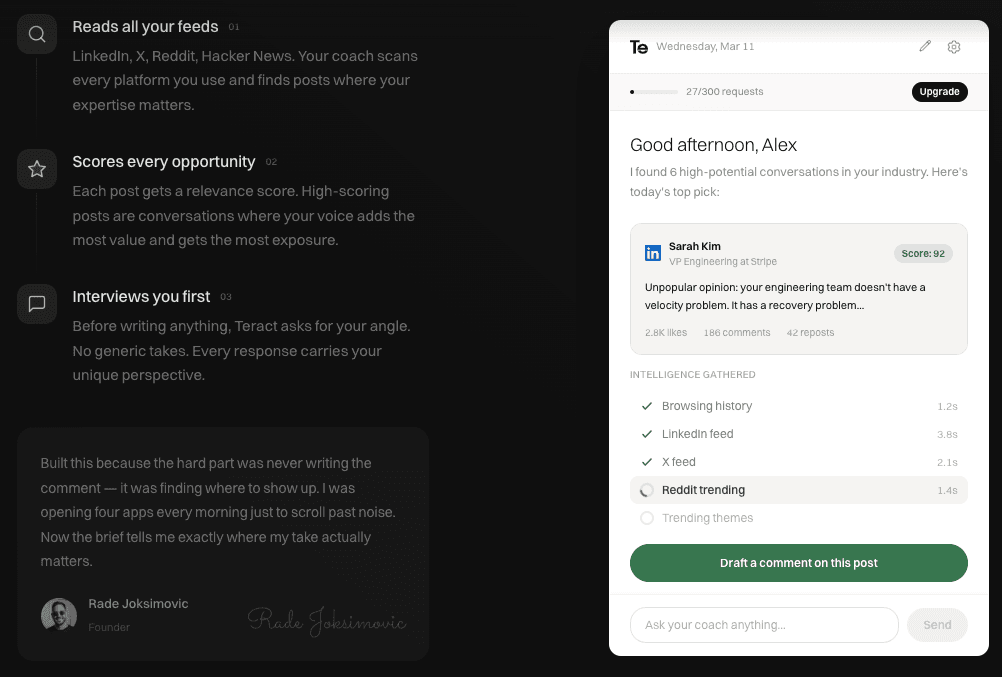The image size is (1002, 677).
Task: Click the Score: 92 badge
Action: tap(923, 254)
